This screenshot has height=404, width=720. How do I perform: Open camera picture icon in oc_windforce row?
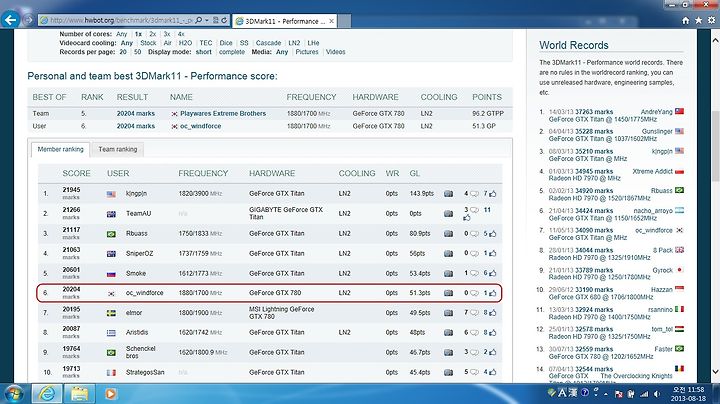click(449, 293)
